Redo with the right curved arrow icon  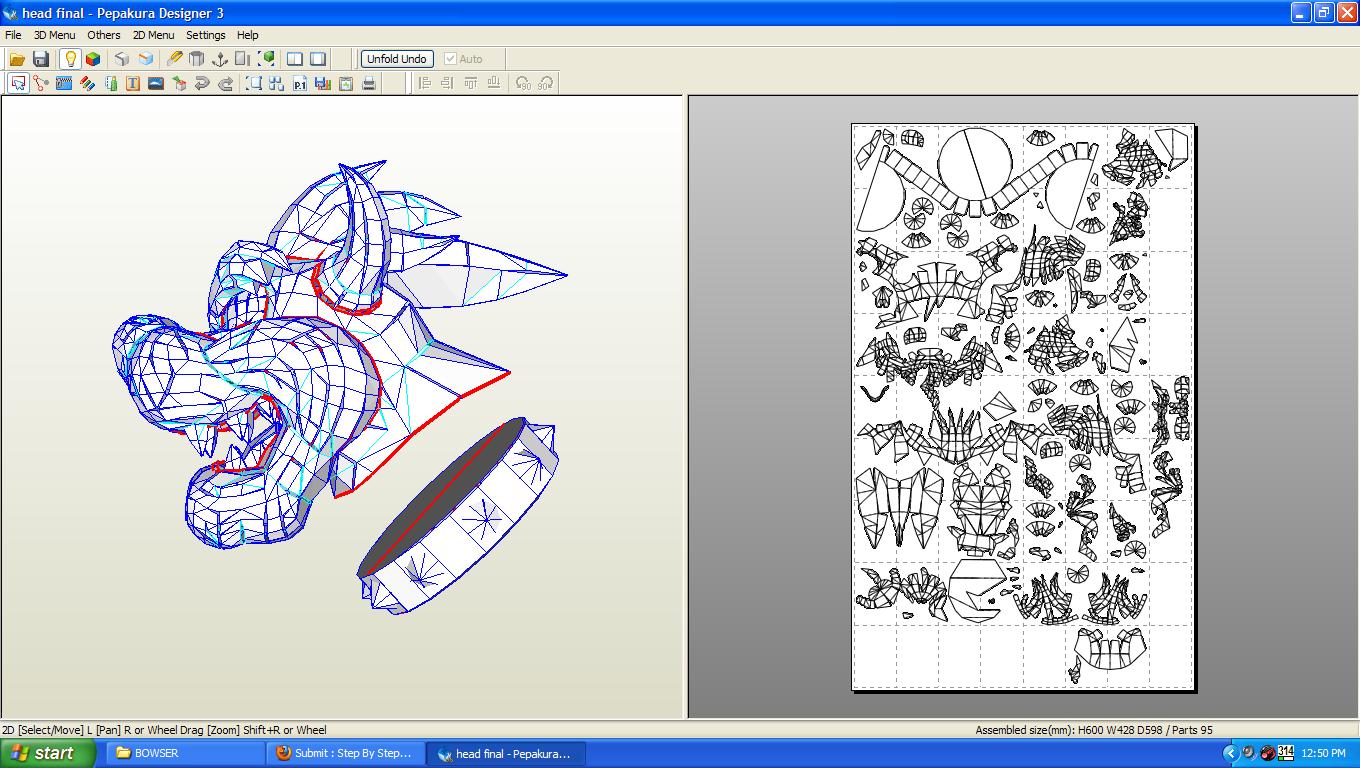pos(225,83)
